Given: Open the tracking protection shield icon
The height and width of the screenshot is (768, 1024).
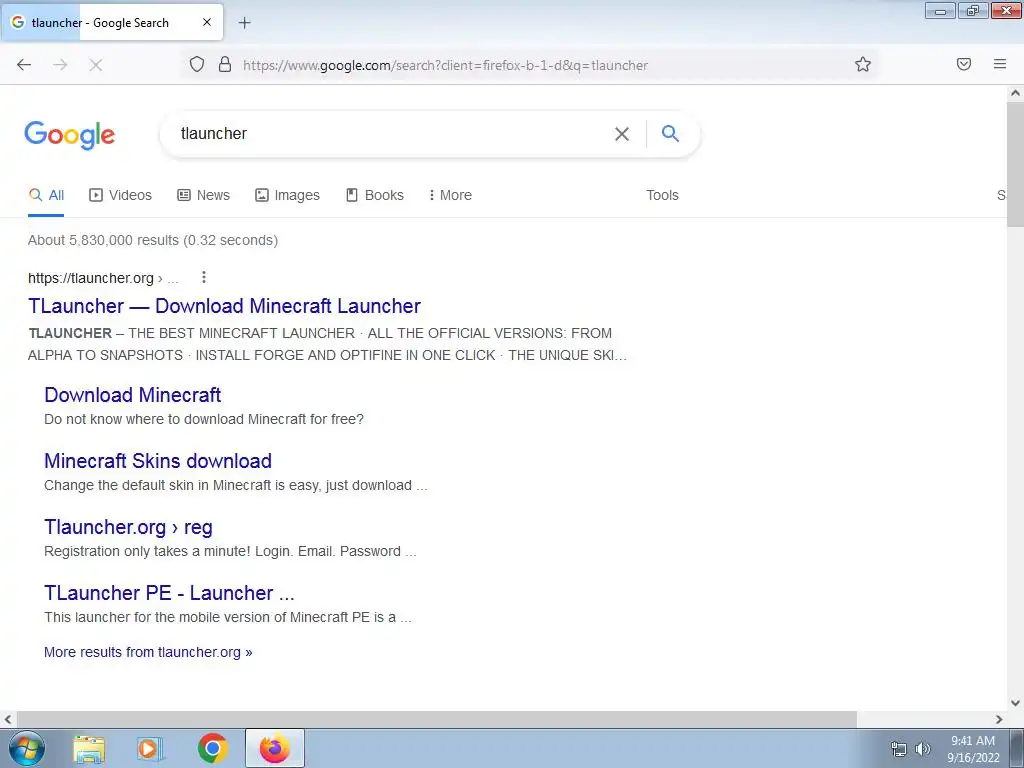Looking at the screenshot, I should point(197,64).
